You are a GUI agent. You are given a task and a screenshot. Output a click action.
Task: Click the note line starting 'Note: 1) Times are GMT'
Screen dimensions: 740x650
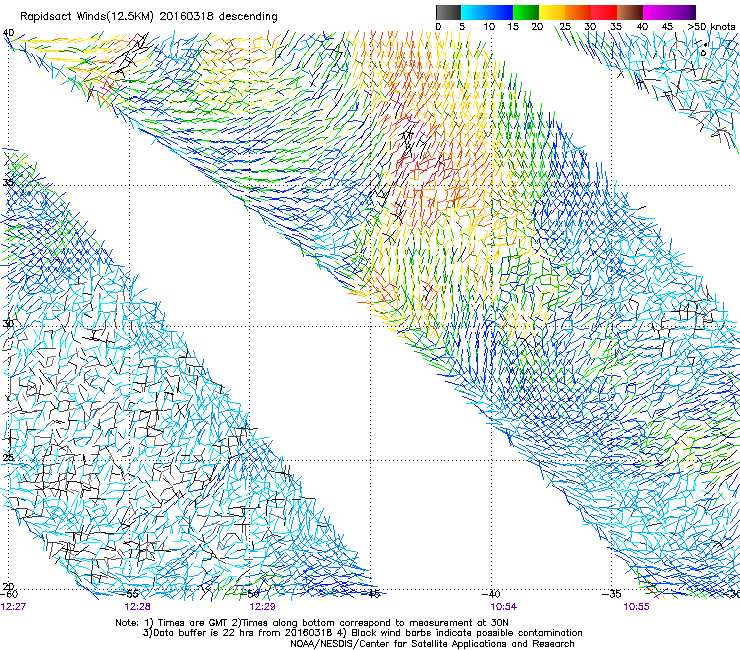click(312, 623)
